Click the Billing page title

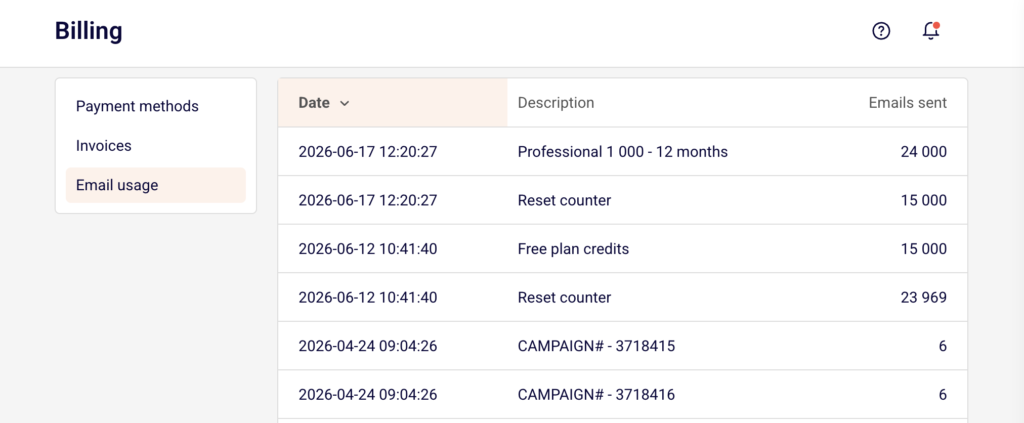(88, 31)
